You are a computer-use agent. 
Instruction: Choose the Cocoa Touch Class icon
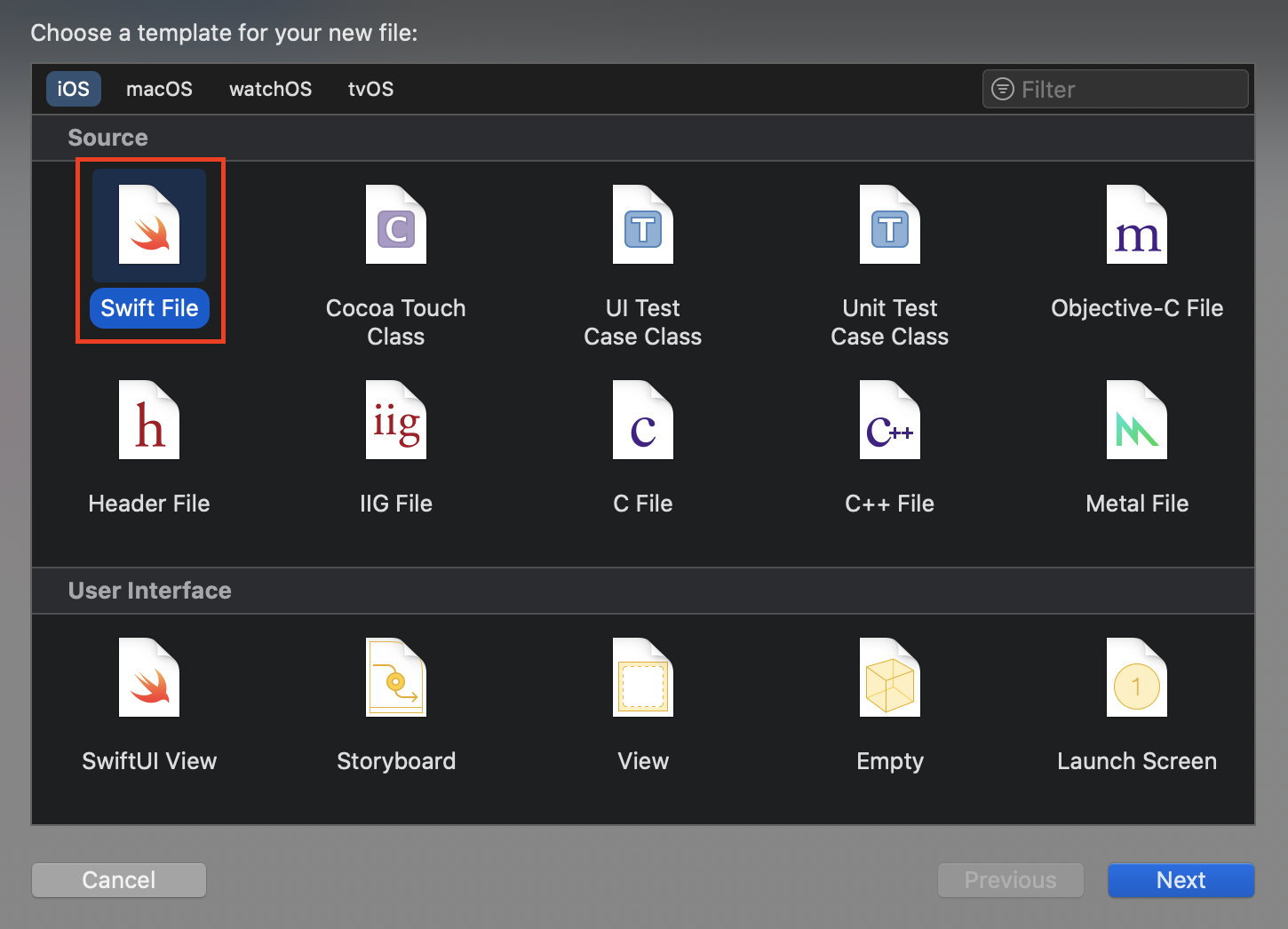pos(396,225)
